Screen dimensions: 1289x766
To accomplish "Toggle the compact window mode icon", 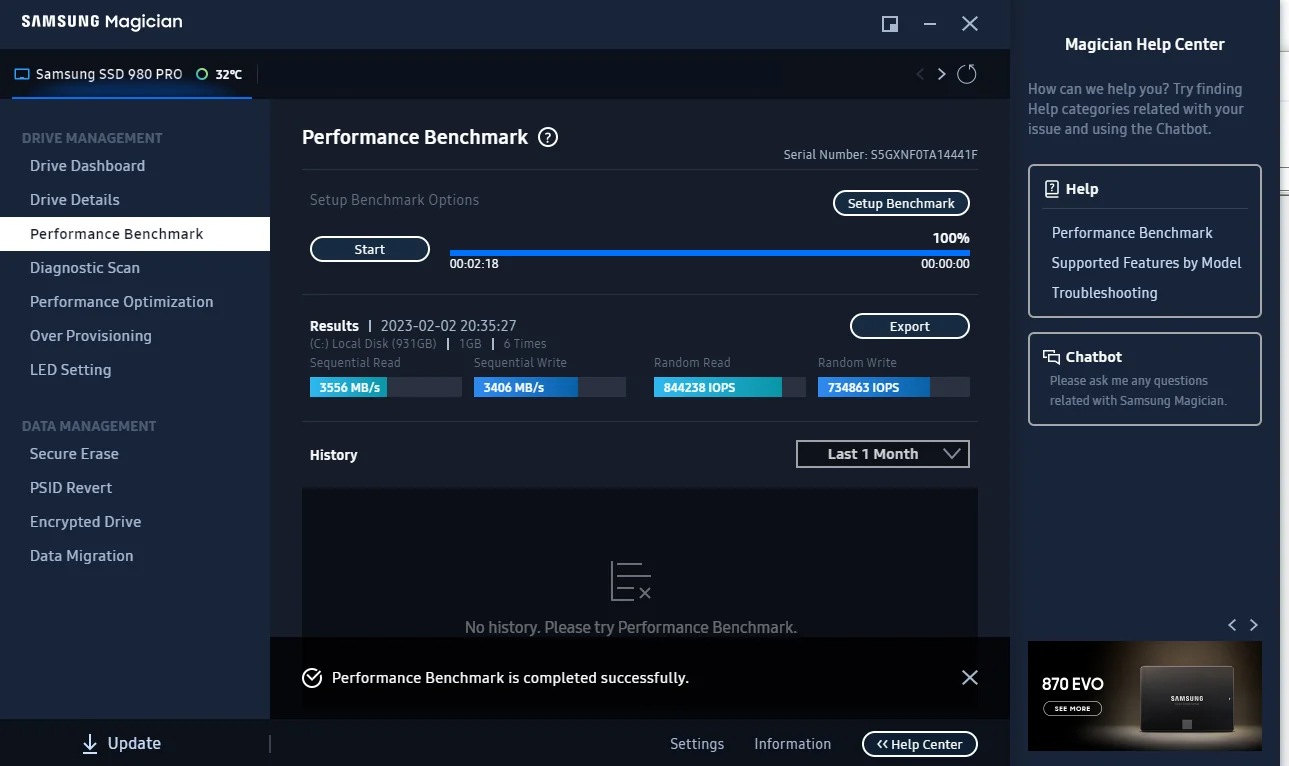I will 890,24.
